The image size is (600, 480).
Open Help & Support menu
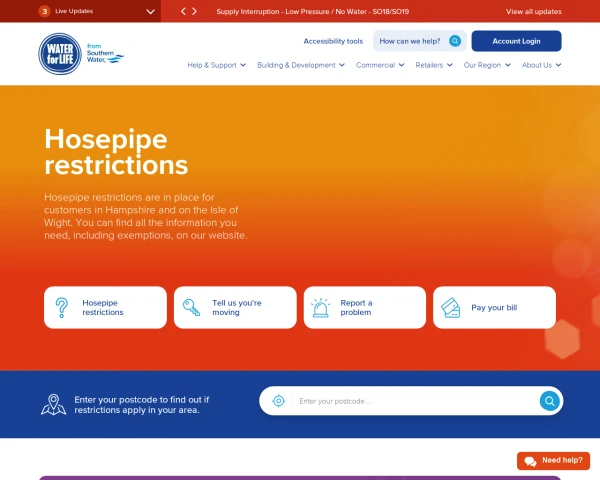tap(217, 65)
